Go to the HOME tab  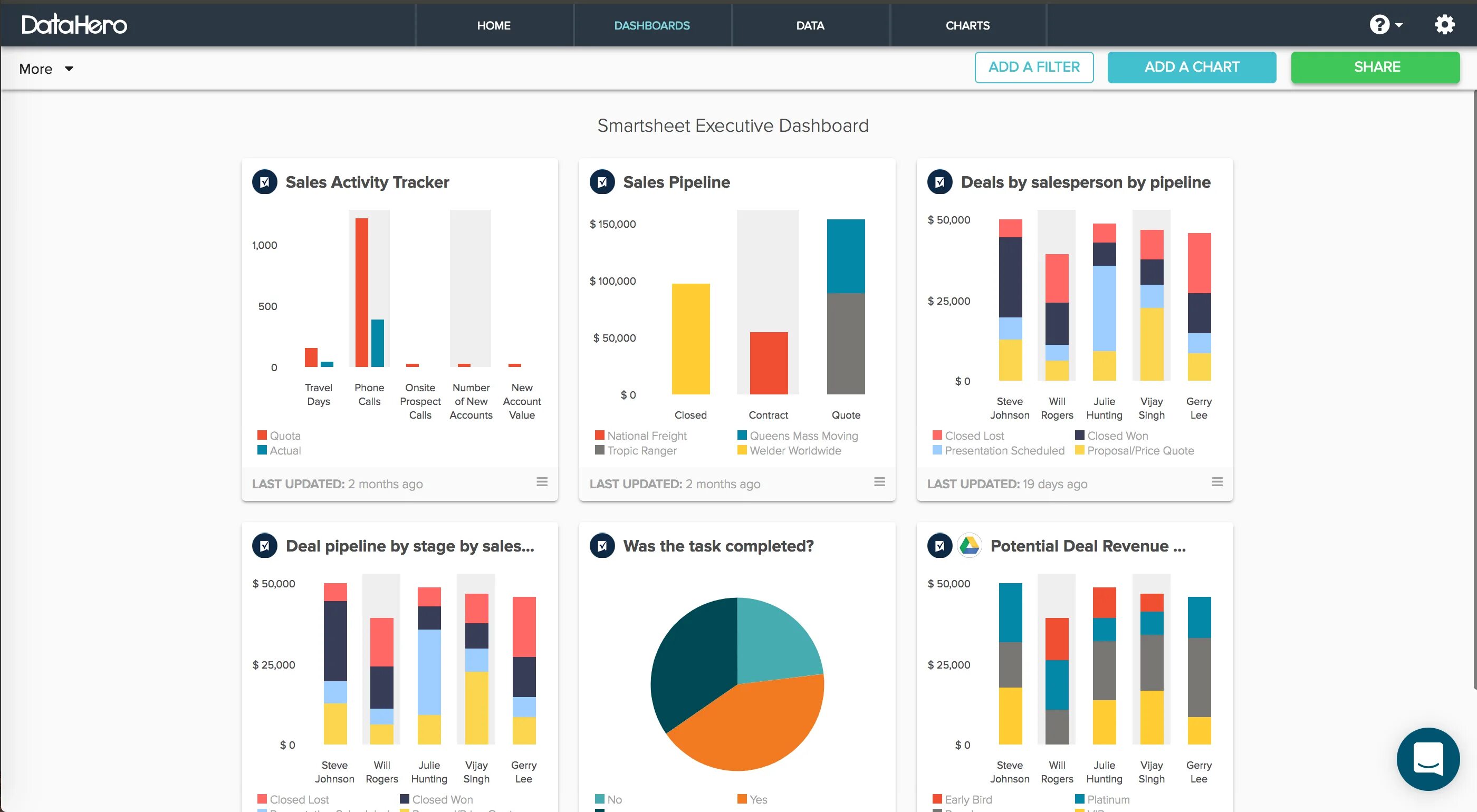[493, 25]
